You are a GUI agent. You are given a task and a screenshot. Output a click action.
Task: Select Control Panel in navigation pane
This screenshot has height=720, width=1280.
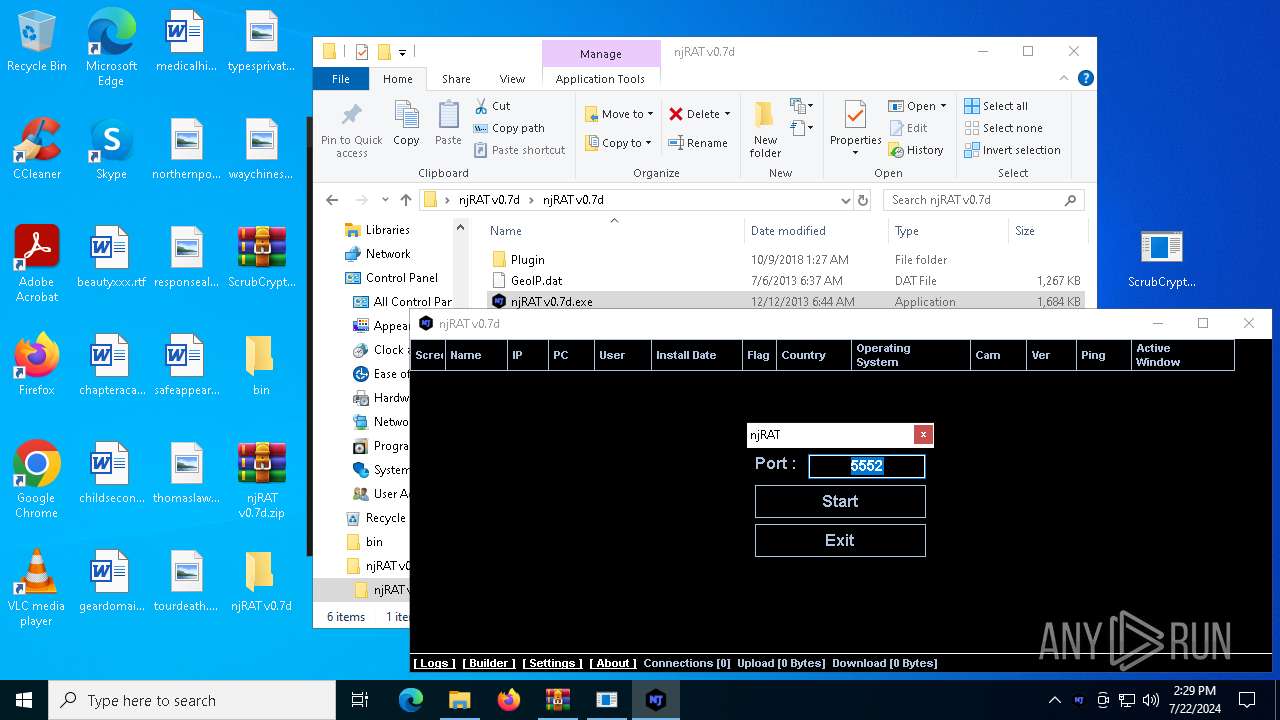[401, 278]
